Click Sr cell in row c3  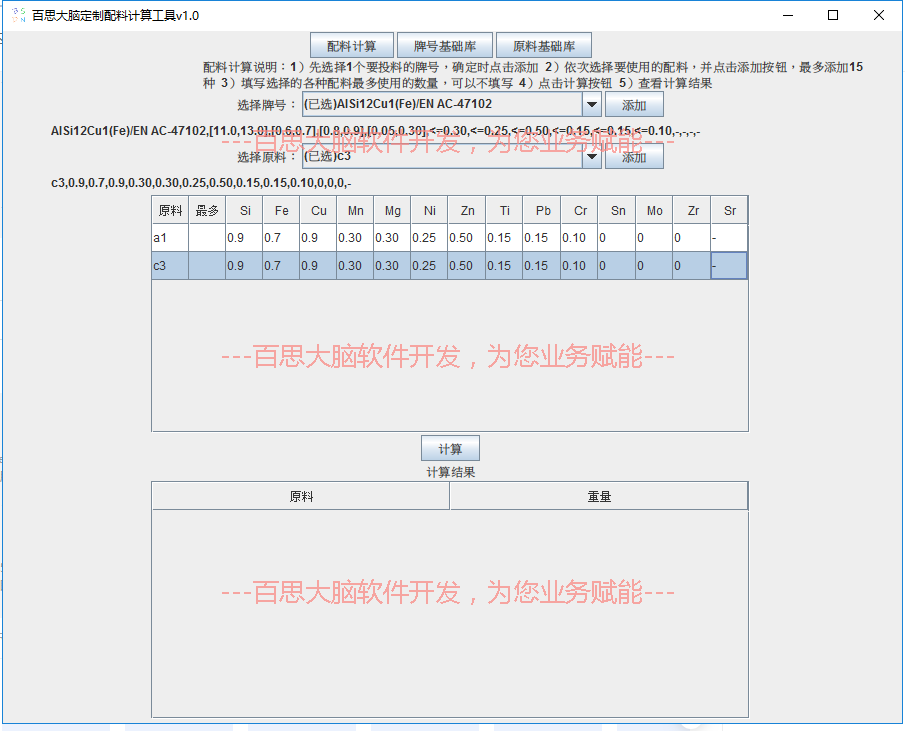tap(729, 265)
